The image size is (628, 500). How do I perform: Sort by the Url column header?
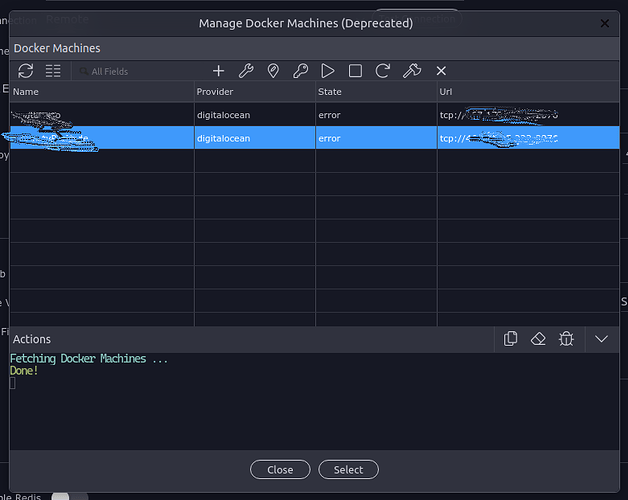(528, 92)
